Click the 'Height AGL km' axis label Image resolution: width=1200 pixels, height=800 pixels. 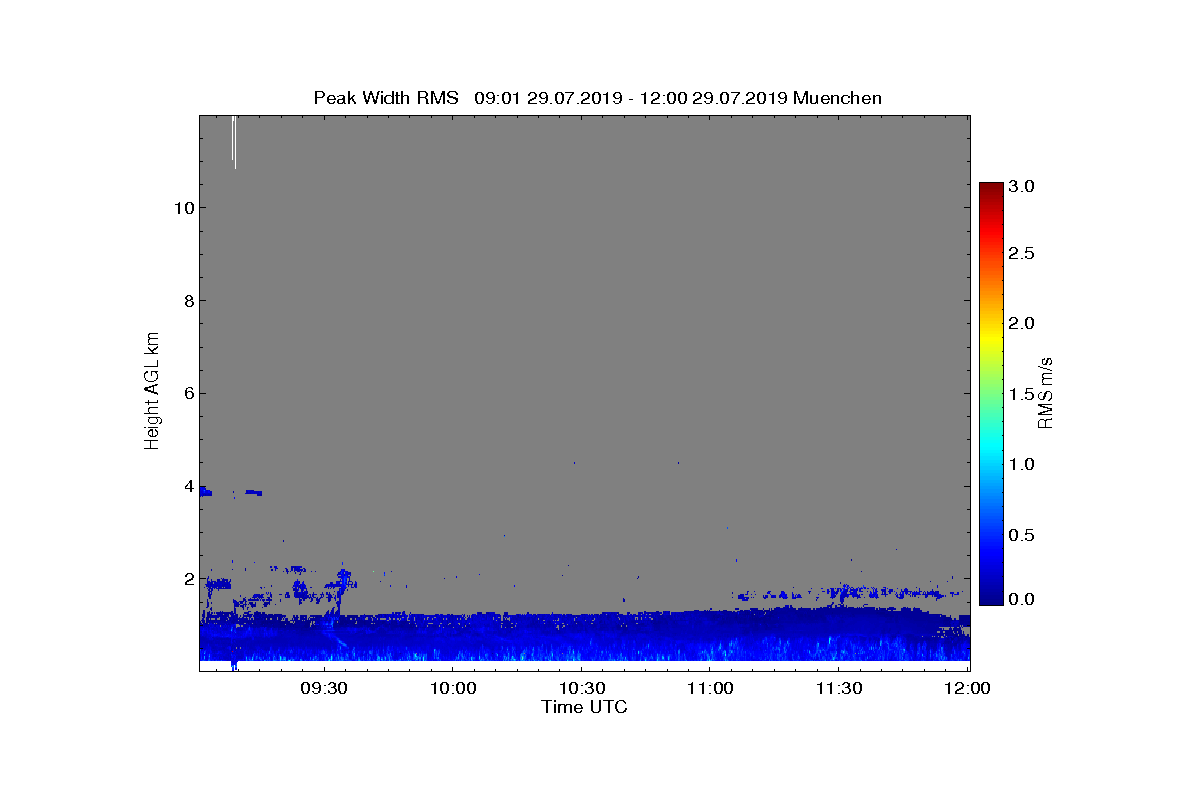tap(152, 391)
